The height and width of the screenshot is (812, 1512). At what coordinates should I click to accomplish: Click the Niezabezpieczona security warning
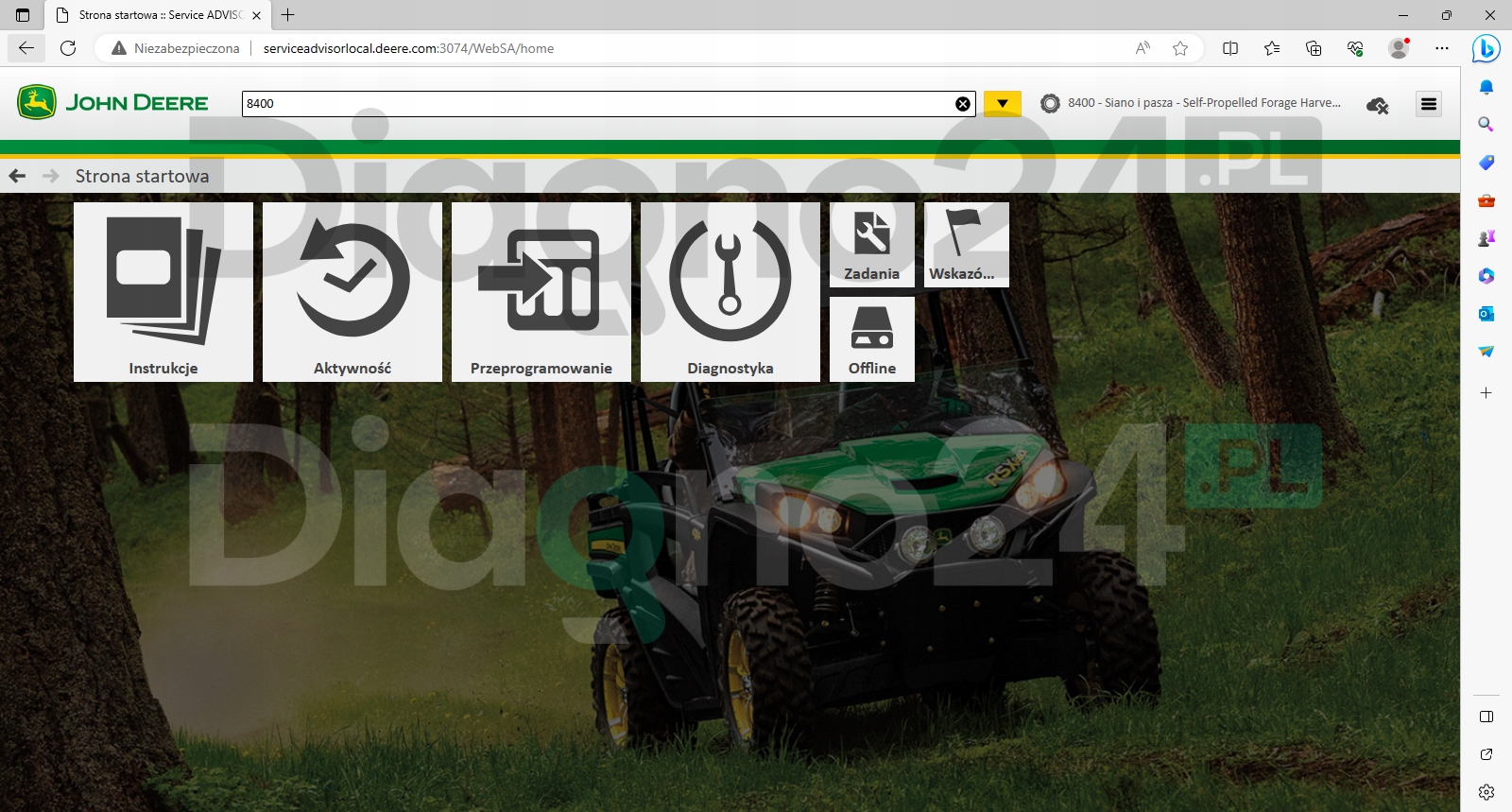[176, 48]
